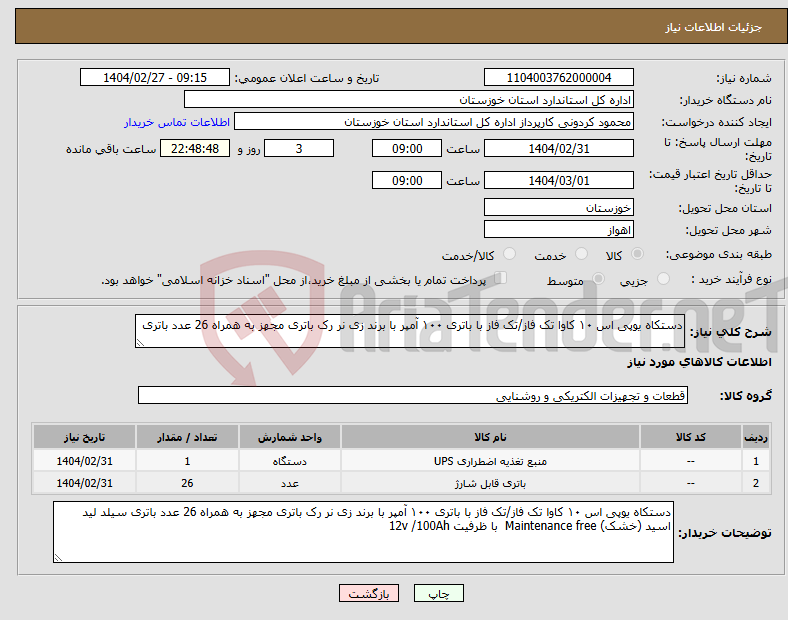Screen dimensions: 788x620
Task: Select the کالا/خدمت radio button
Action: [x=510, y=254]
